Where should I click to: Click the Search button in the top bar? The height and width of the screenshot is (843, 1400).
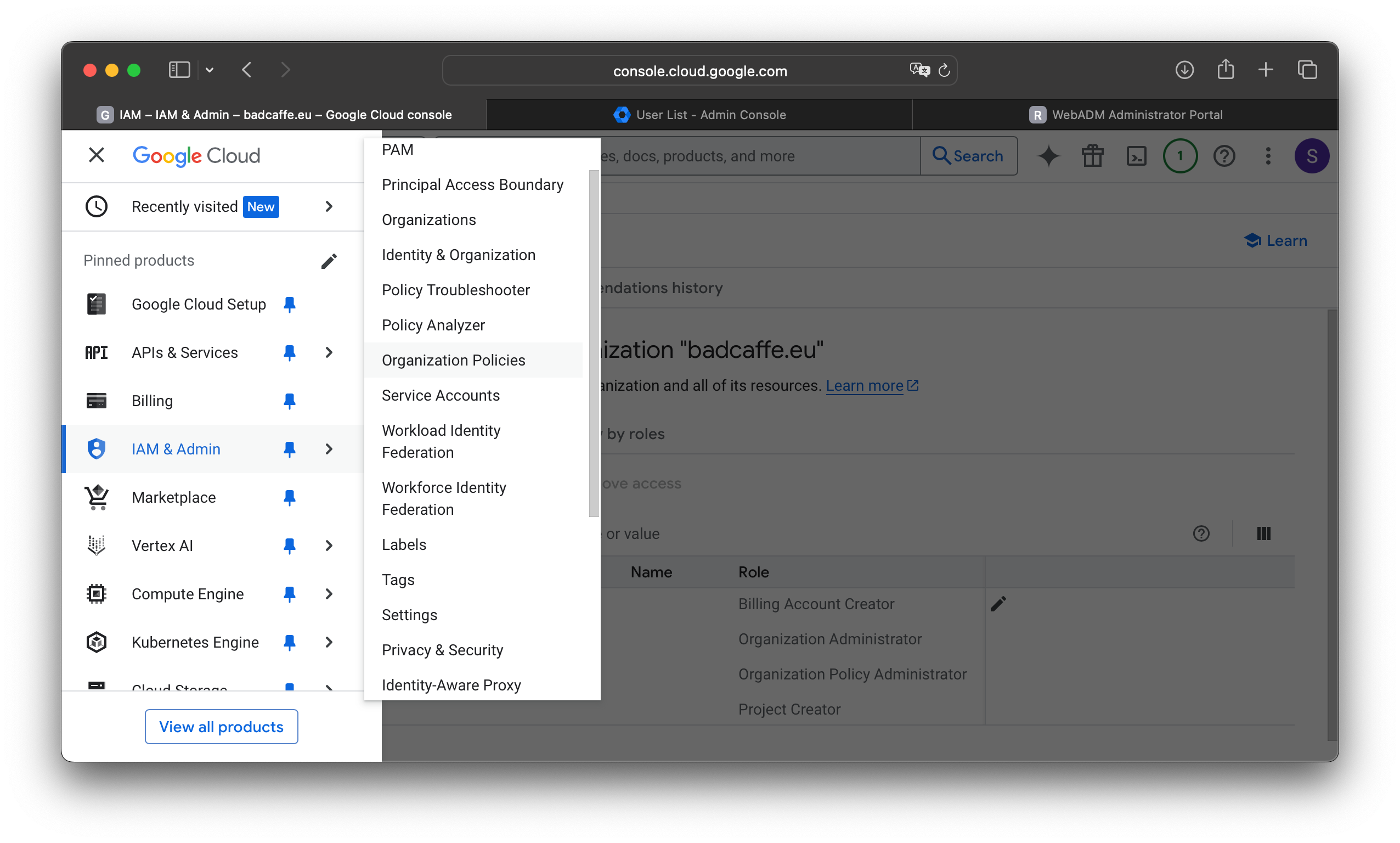[968, 156]
